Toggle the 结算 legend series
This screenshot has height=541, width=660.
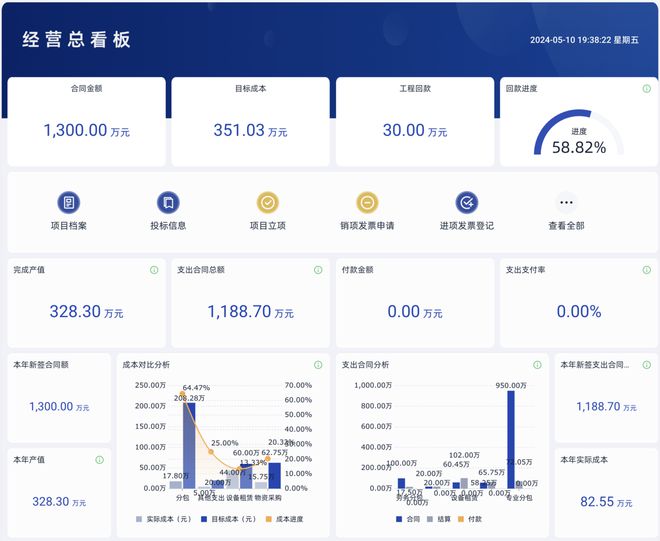439,519
